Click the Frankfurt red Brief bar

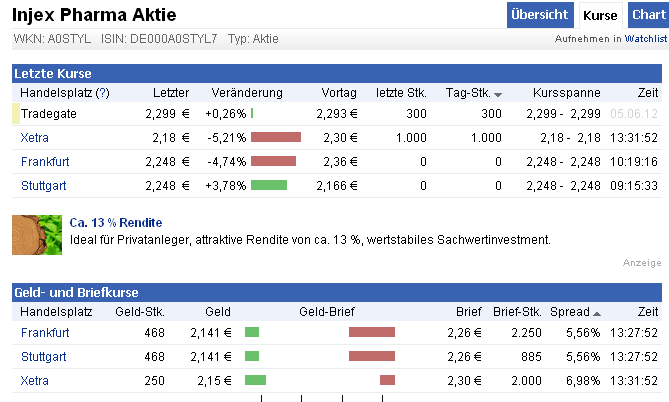tap(372, 332)
